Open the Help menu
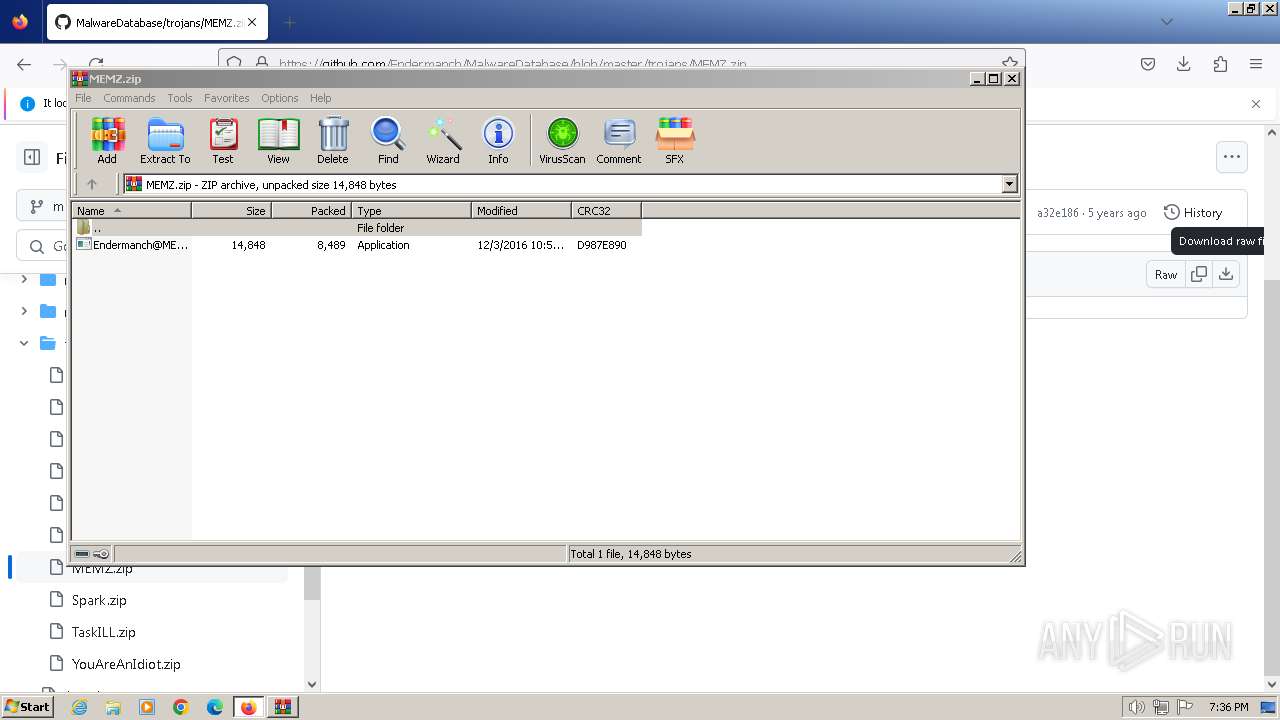The width and height of the screenshot is (1280, 720). tap(321, 98)
